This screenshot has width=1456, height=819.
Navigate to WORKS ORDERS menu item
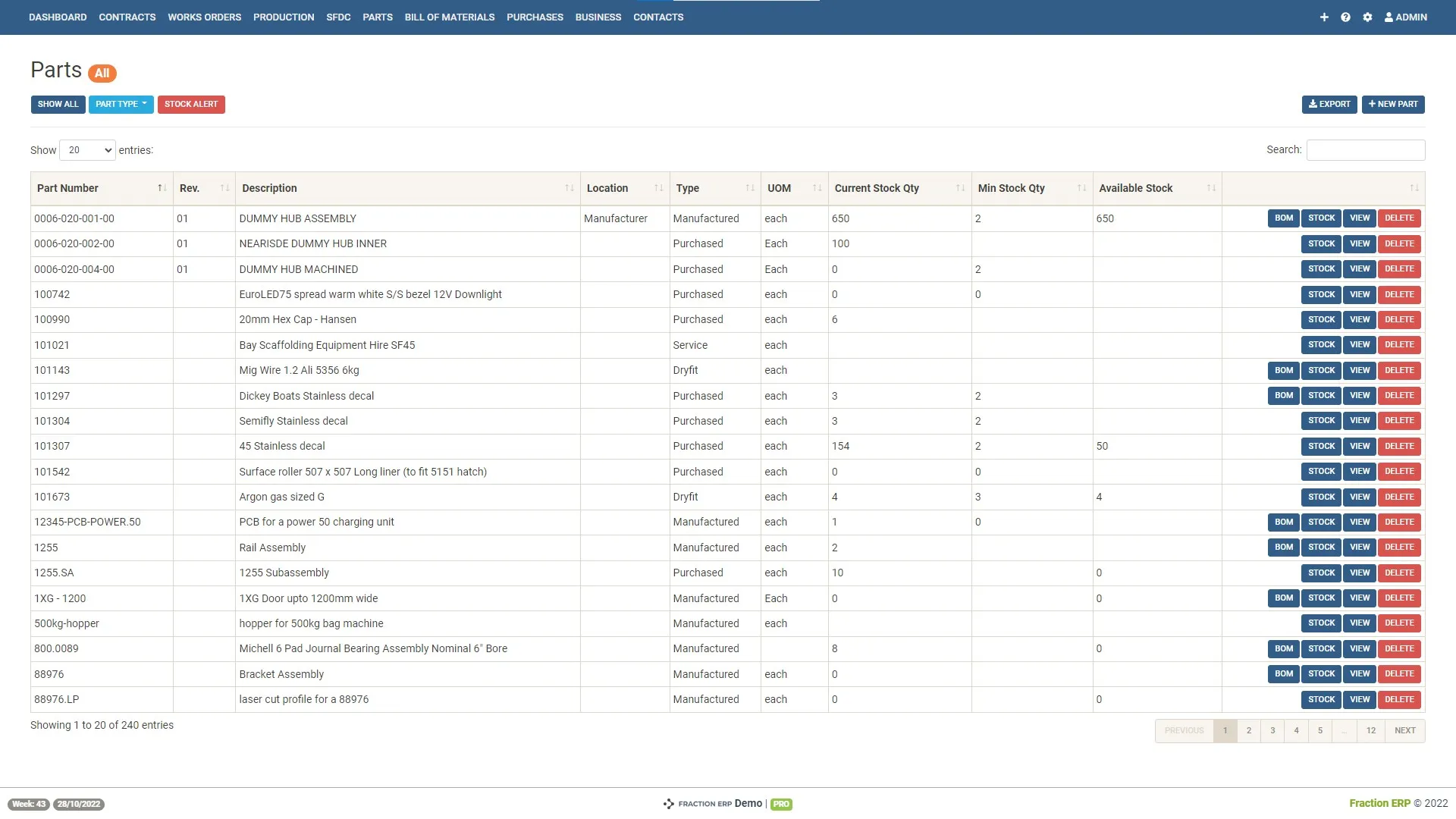click(x=204, y=16)
